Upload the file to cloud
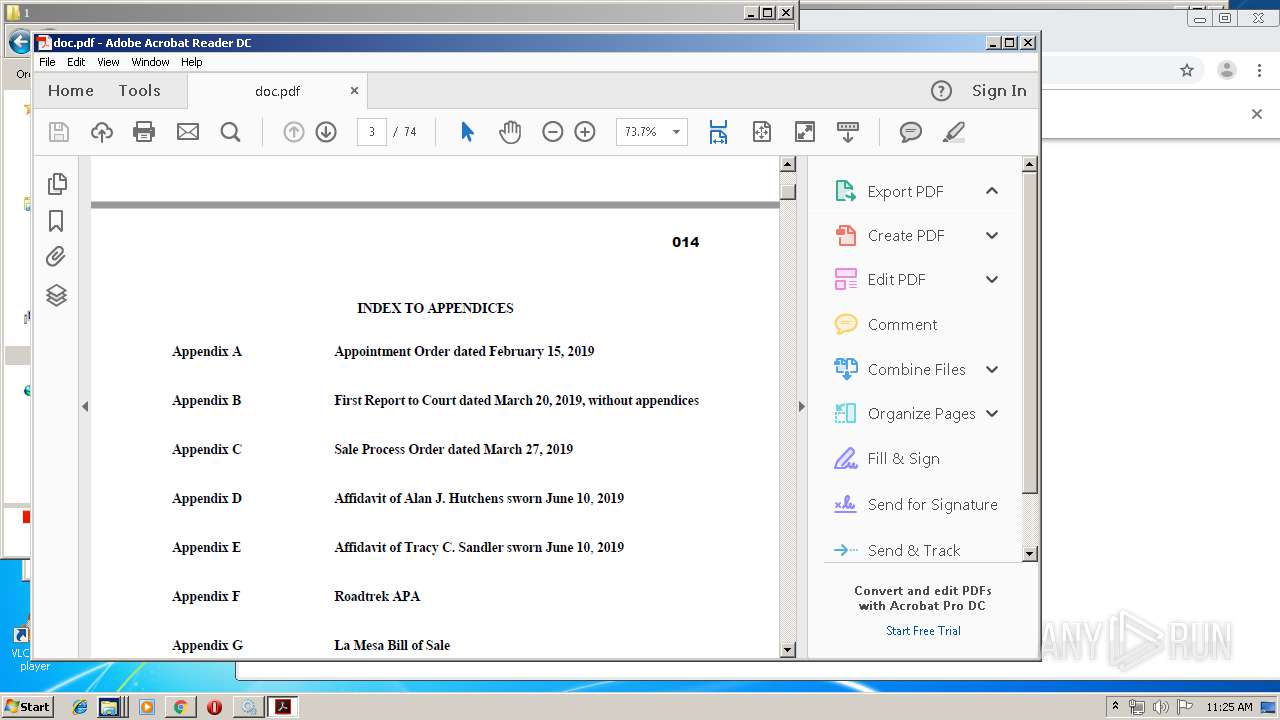Screen dimensions: 1280x720 pyautogui.click(x=102, y=132)
